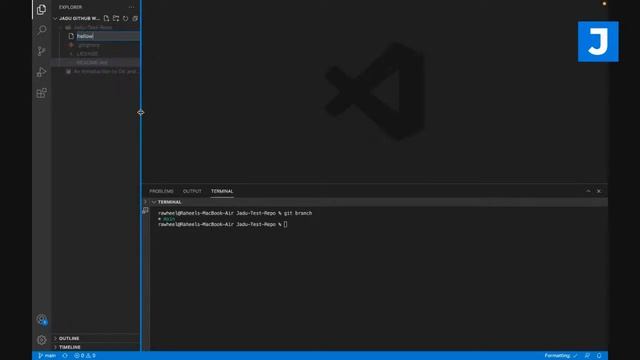This screenshot has width=640, height=360.
Task: Click the New File icon in Explorer header
Action: [106, 18]
